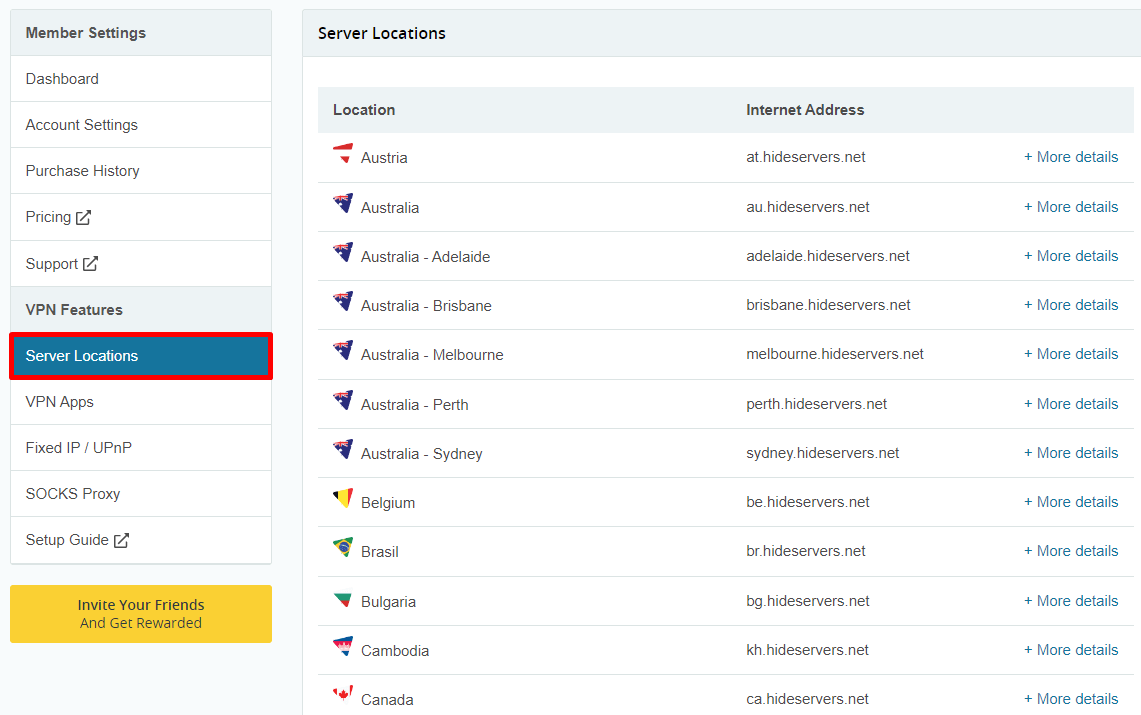Click the Austria flag icon

pyautogui.click(x=343, y=153)
